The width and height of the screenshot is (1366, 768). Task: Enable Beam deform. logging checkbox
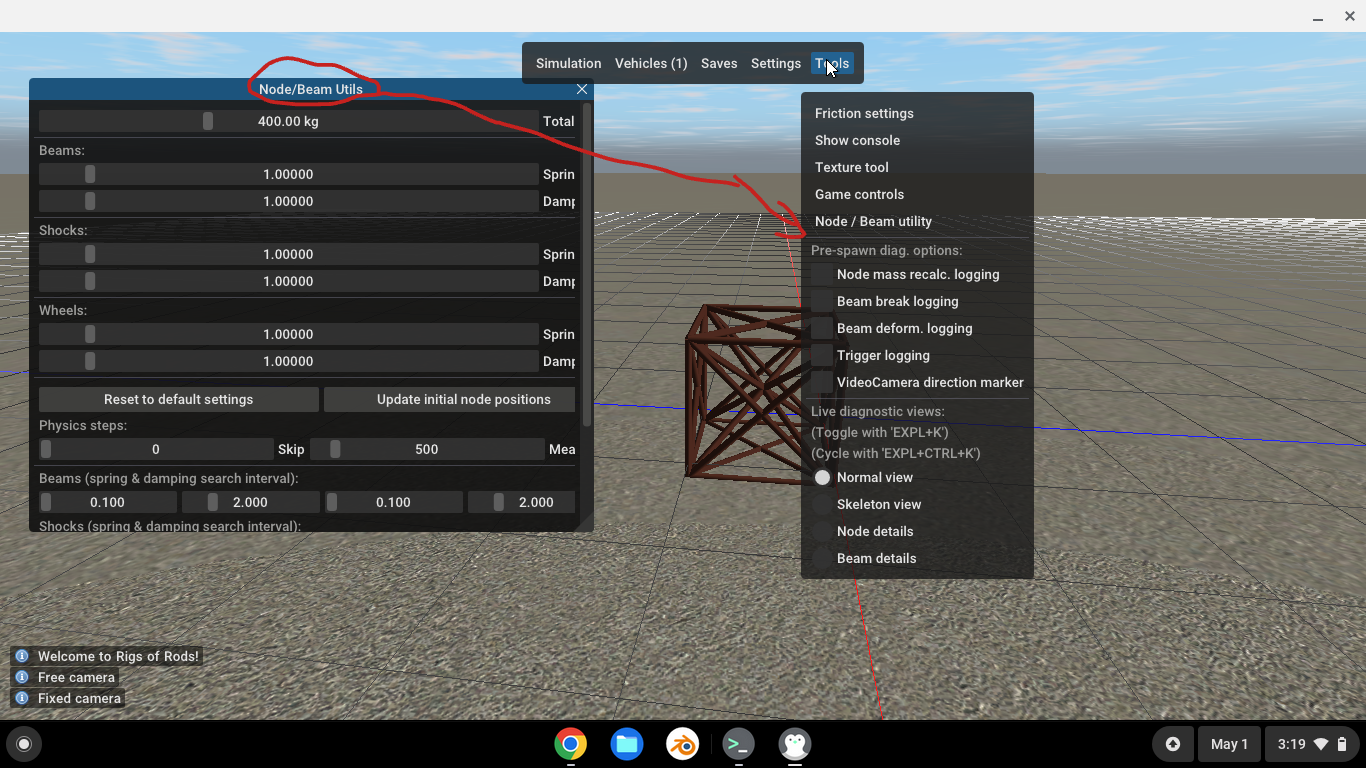coord(822,328)
